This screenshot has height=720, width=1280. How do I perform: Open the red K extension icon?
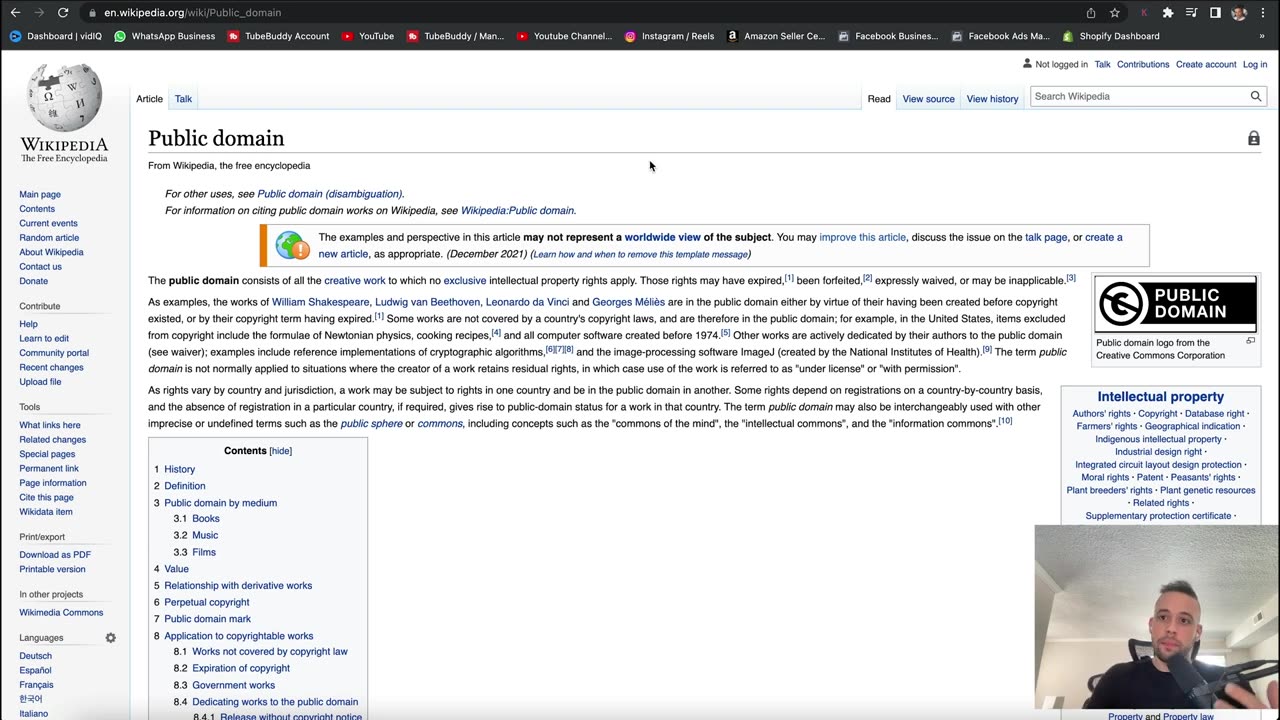[x=1144, y=13]
